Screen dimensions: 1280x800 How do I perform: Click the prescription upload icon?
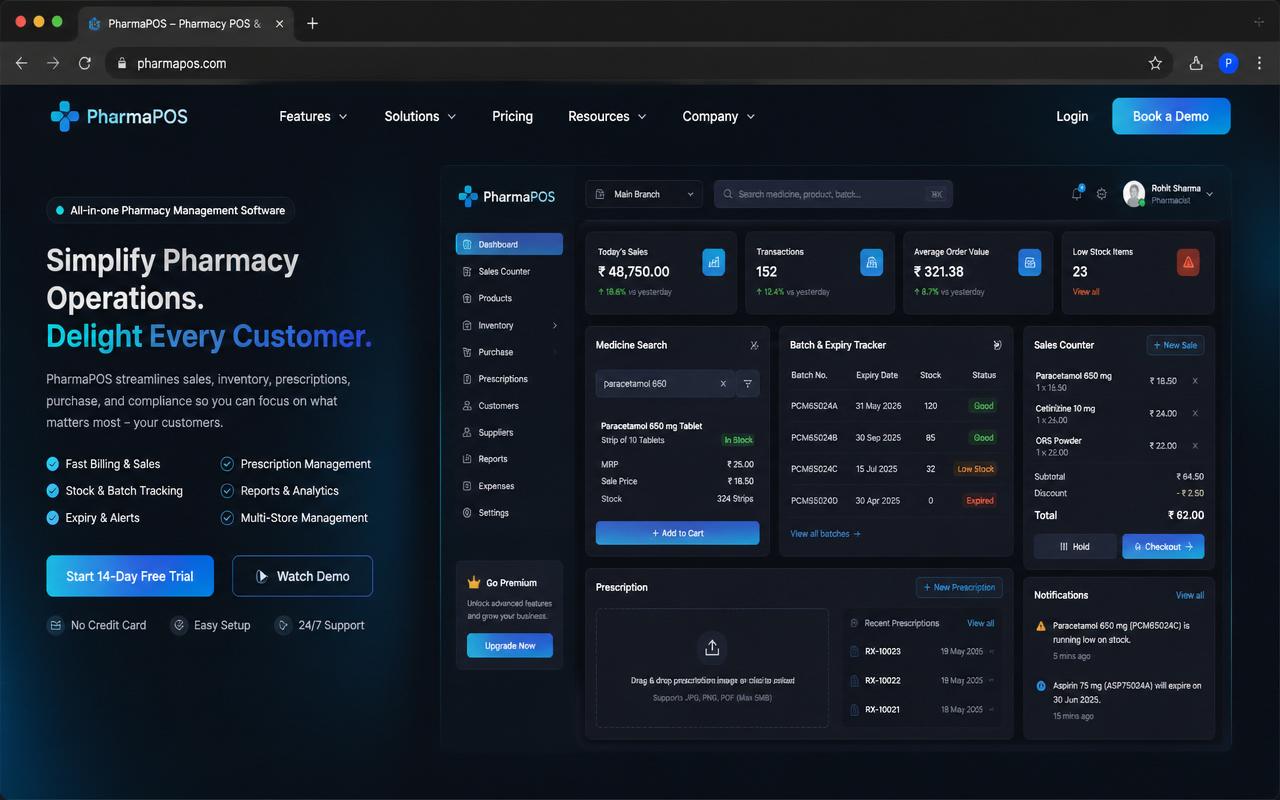point(712,648)
